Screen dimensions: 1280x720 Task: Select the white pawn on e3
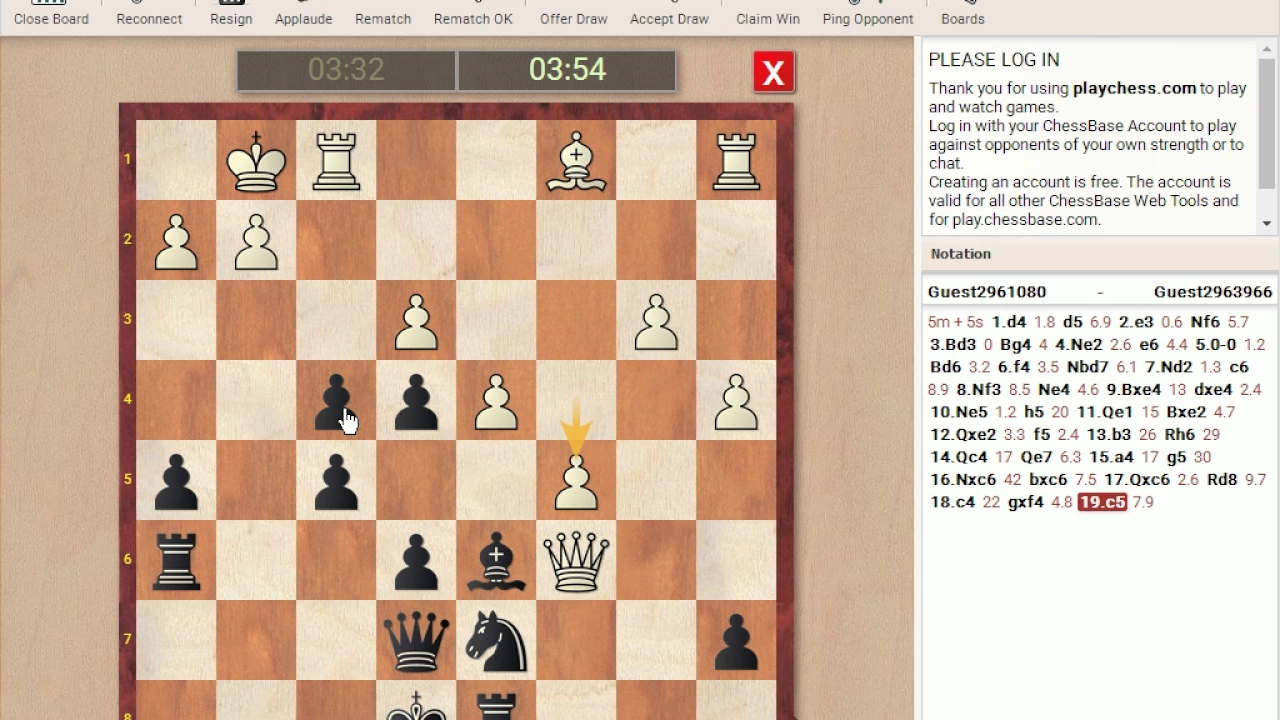(416, 322)
